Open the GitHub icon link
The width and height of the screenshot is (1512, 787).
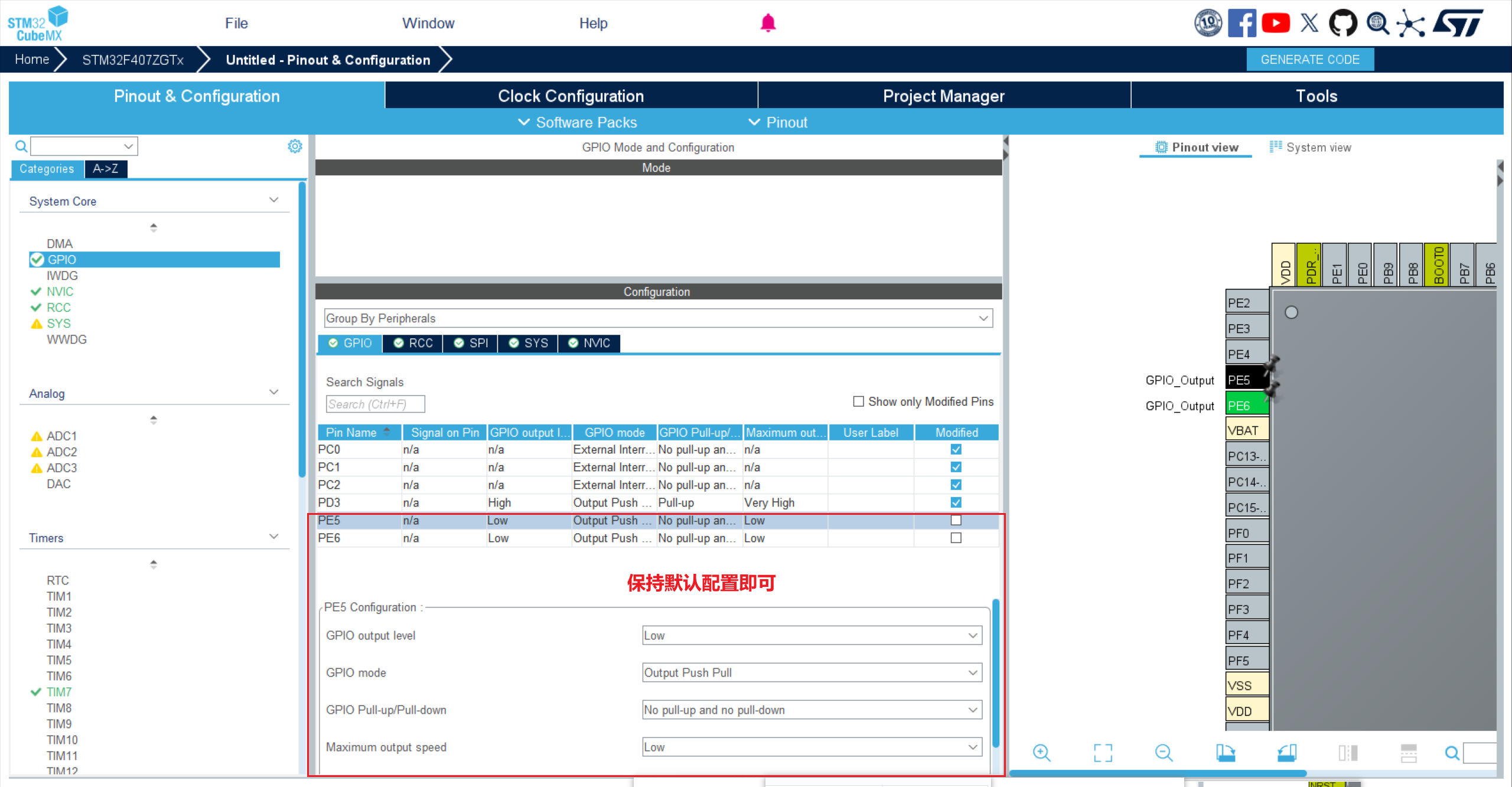(1342, 23)
